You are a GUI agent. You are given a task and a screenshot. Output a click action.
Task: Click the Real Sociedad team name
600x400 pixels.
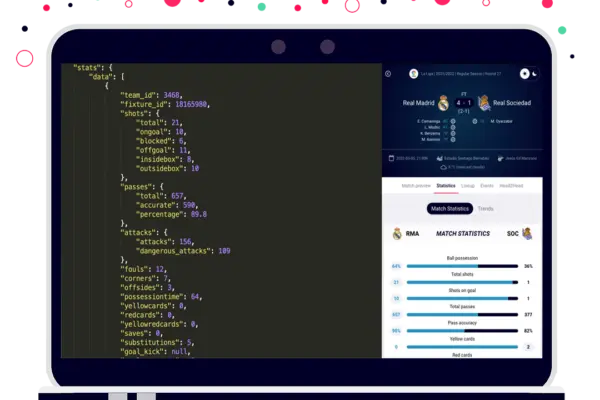512,103
